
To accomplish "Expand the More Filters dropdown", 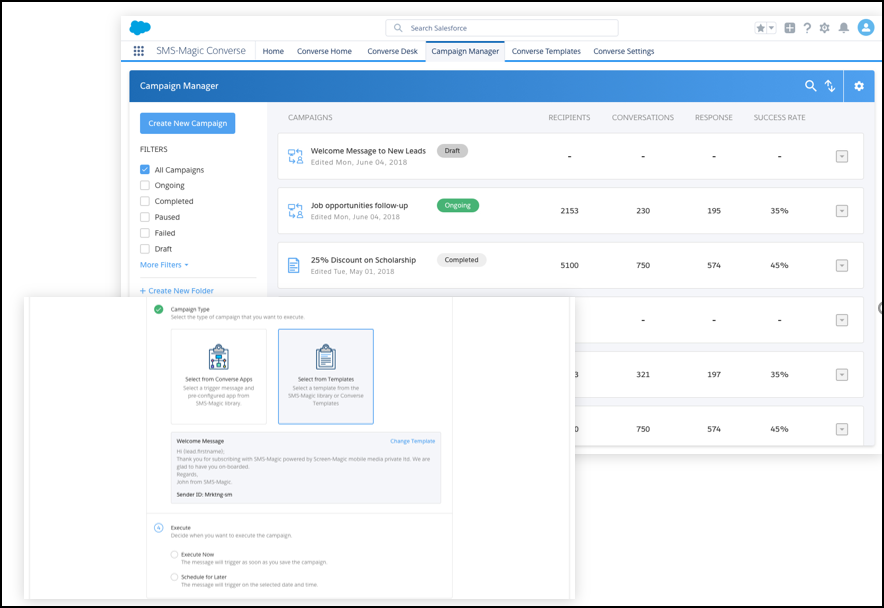I will [x=164, y=265].
